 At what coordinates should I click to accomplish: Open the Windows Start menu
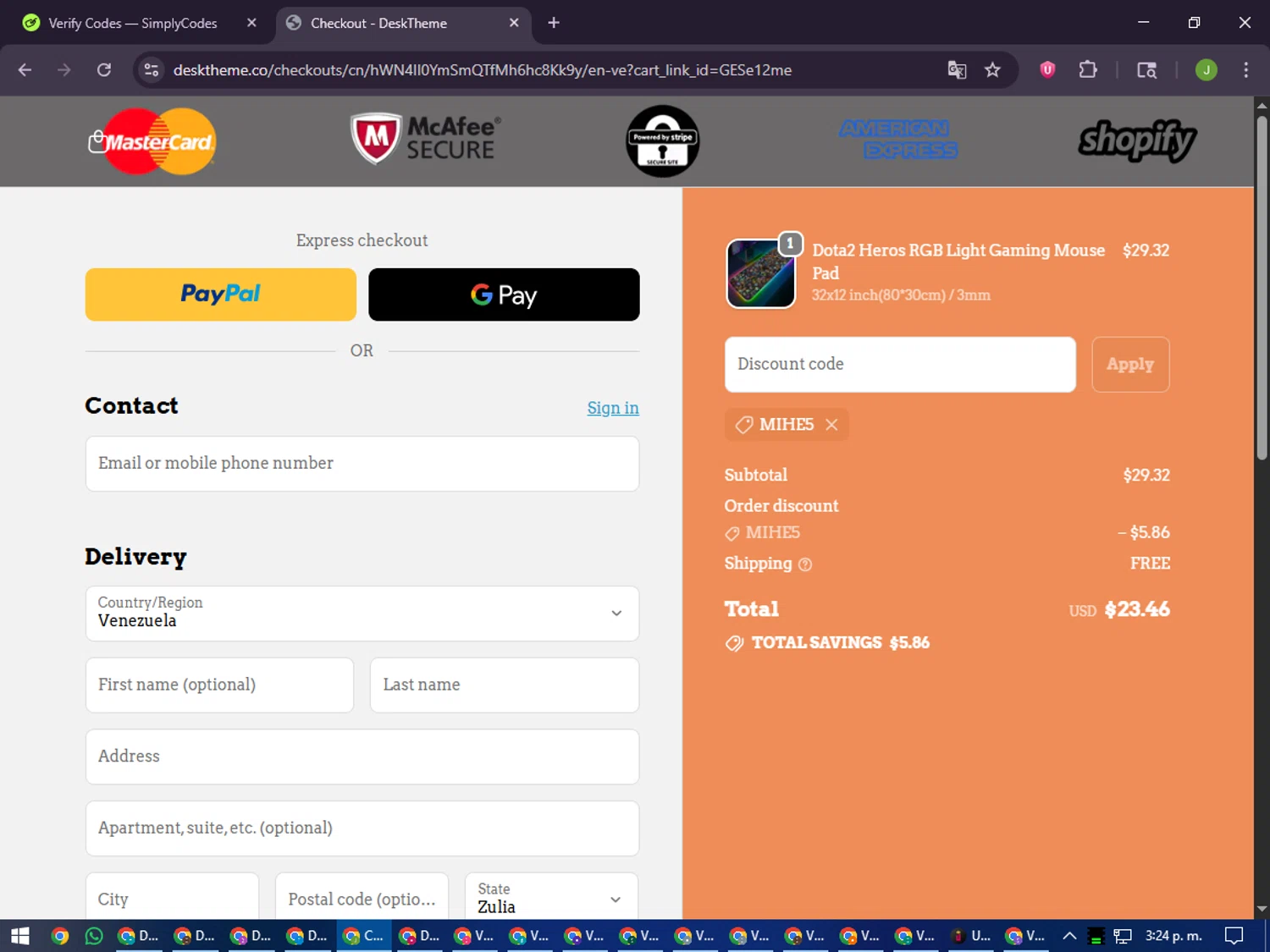[x=20, y=936]
